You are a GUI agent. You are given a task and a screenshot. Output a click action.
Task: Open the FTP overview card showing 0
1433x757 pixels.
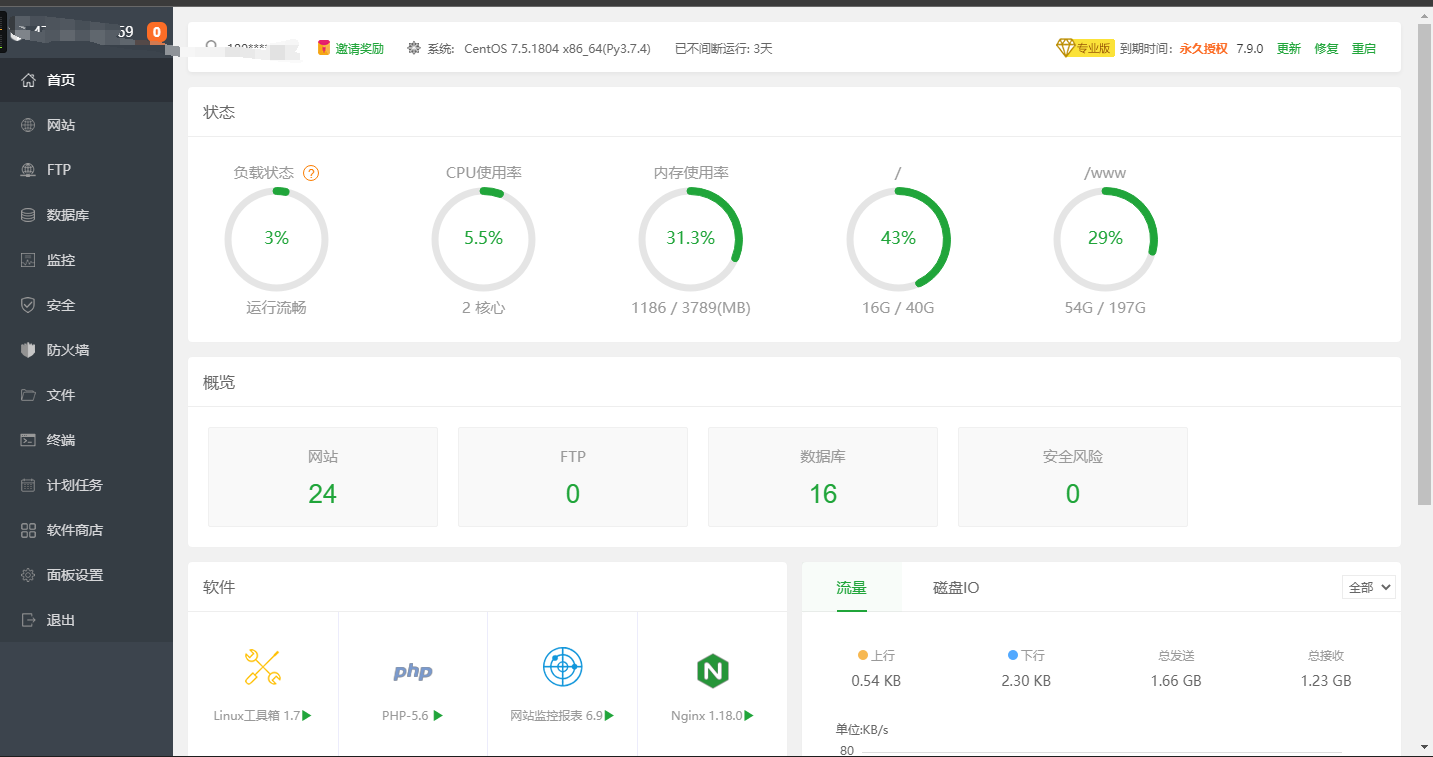(573, 477)
